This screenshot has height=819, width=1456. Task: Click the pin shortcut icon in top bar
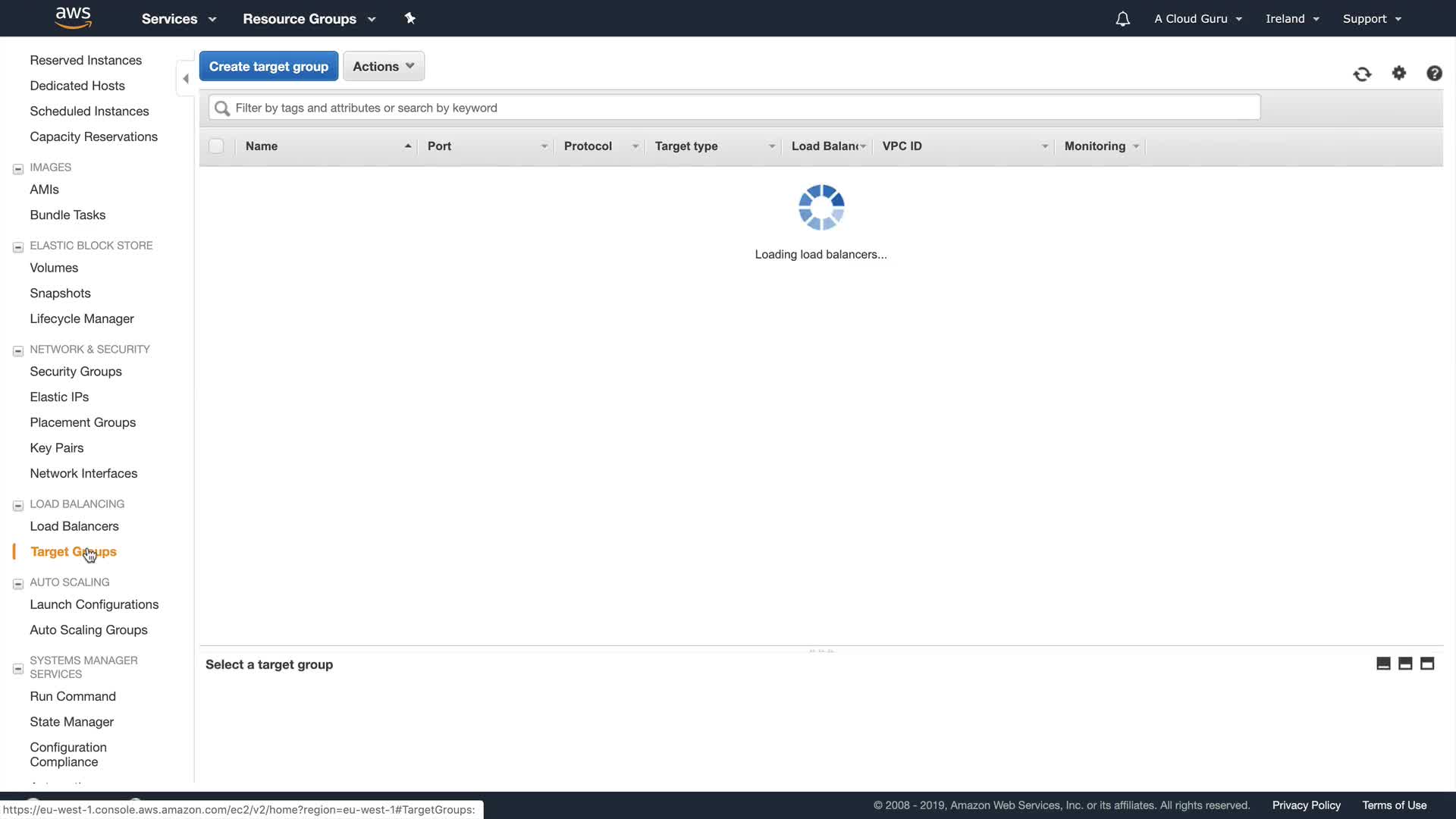point(410,18)
